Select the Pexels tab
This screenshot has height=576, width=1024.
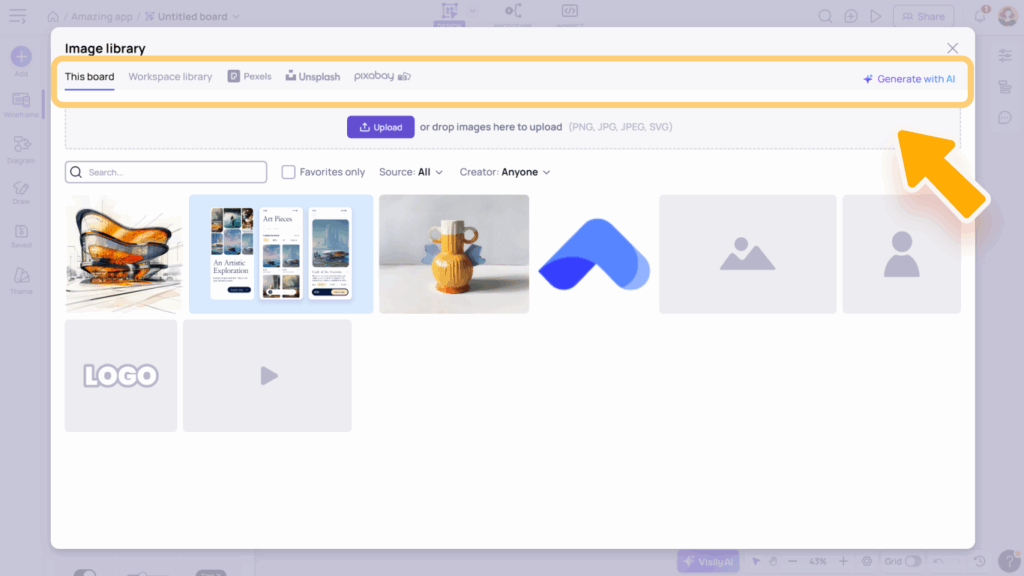(249, 77)
